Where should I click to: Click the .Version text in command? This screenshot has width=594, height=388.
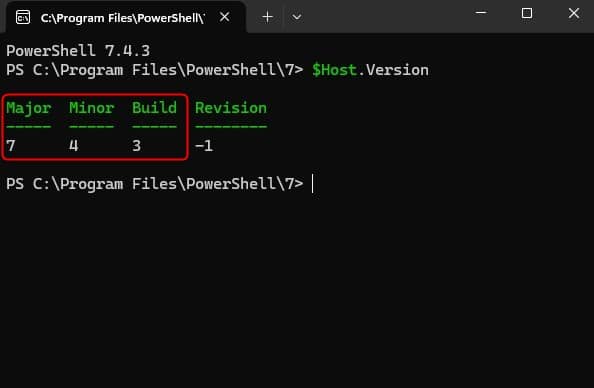393,70
